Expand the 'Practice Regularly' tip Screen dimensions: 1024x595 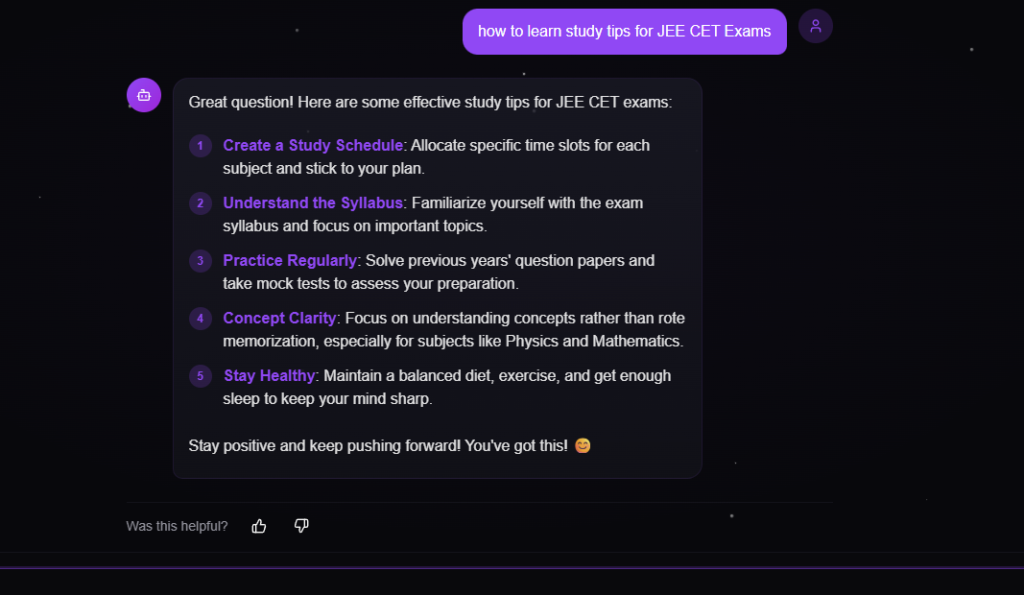coord(289,260)
